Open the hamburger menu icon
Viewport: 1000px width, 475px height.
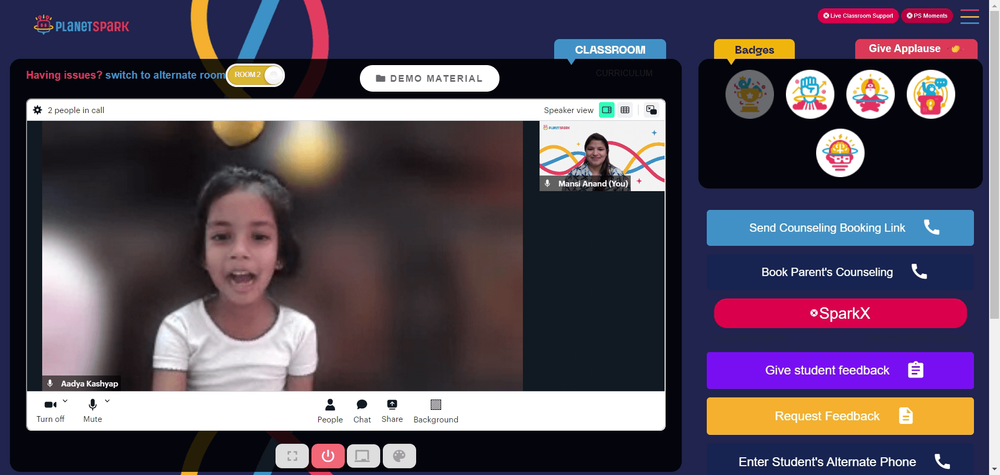(969, 17)
